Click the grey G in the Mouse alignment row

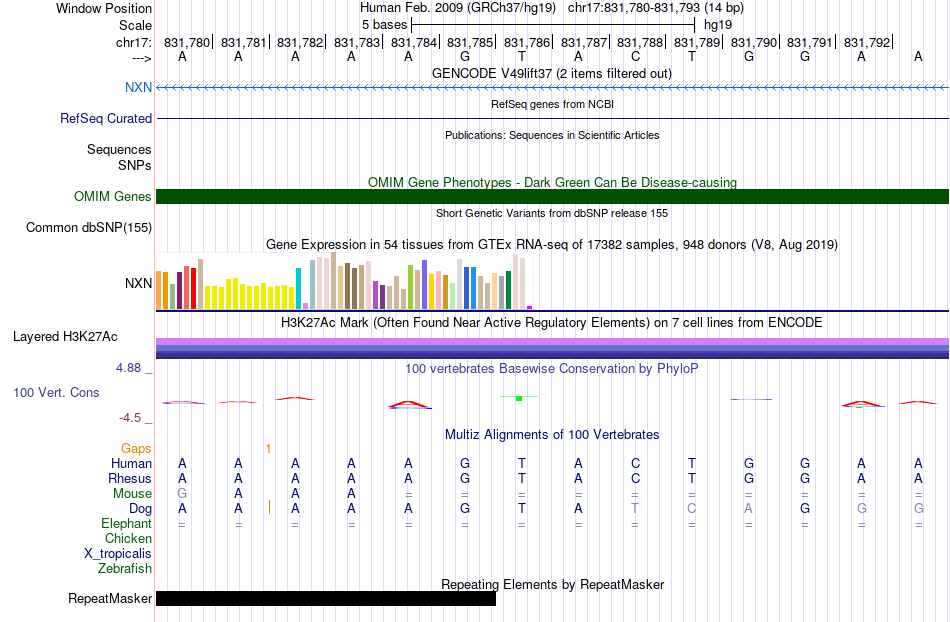(182, 494)
